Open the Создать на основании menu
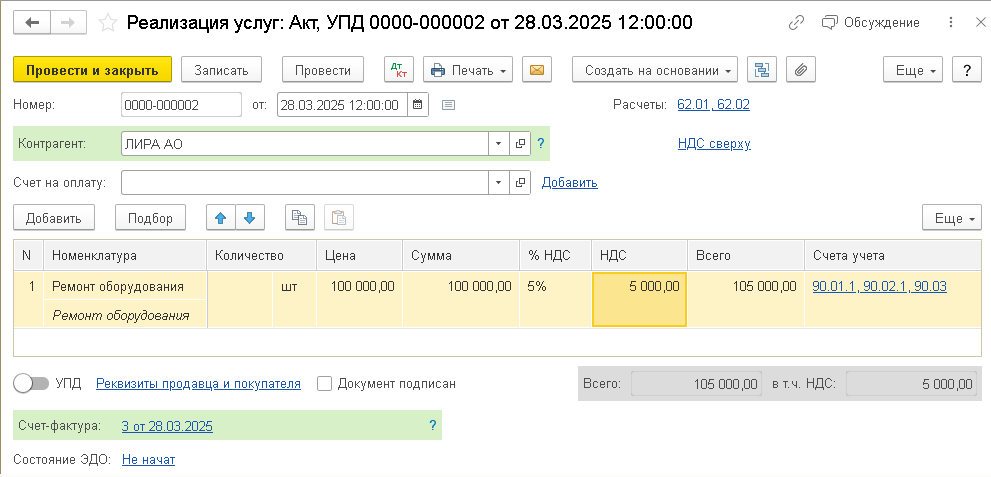This screenshot has width=991, height=477. click(655, 70)
